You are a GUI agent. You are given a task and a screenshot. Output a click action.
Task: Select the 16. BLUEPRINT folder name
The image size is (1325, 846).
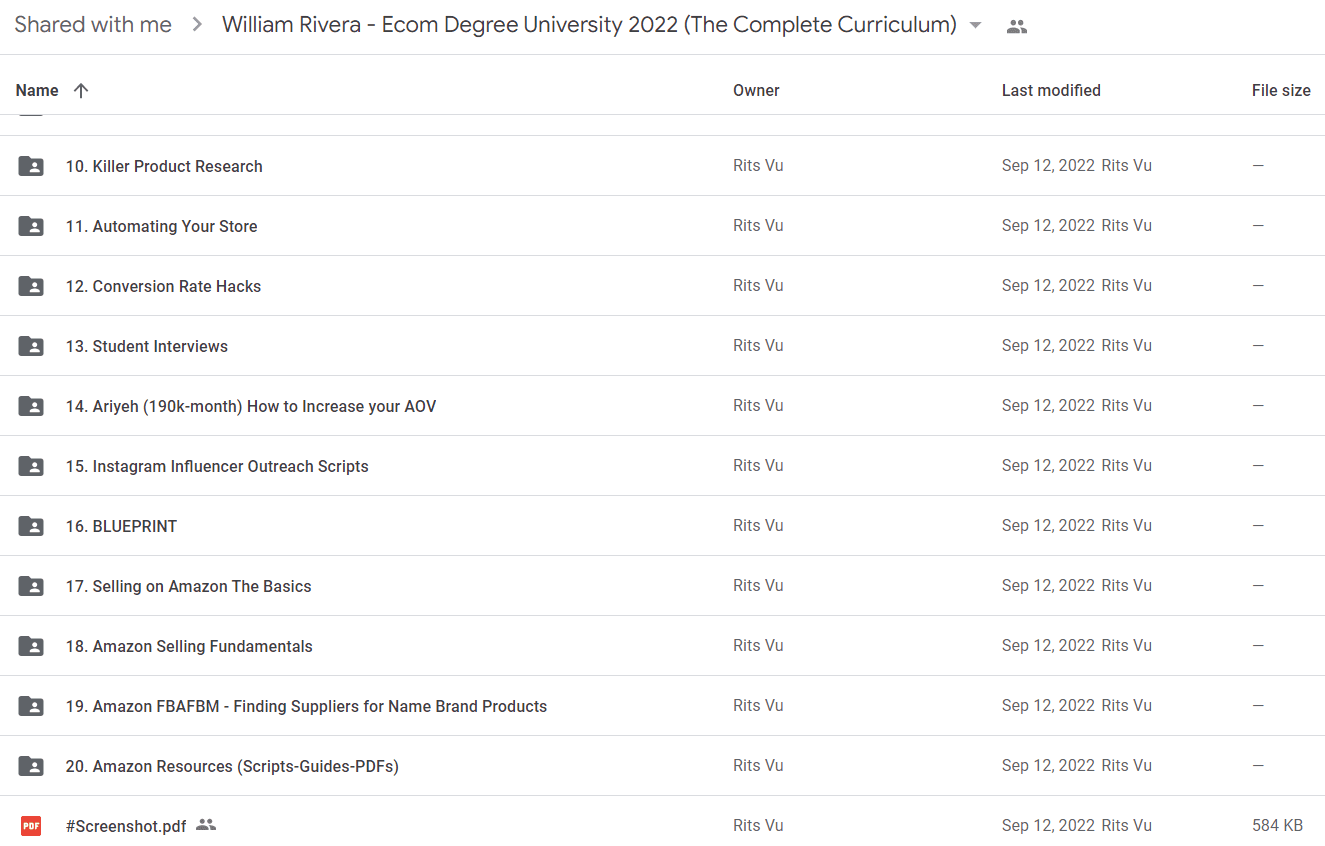(121, 526)
